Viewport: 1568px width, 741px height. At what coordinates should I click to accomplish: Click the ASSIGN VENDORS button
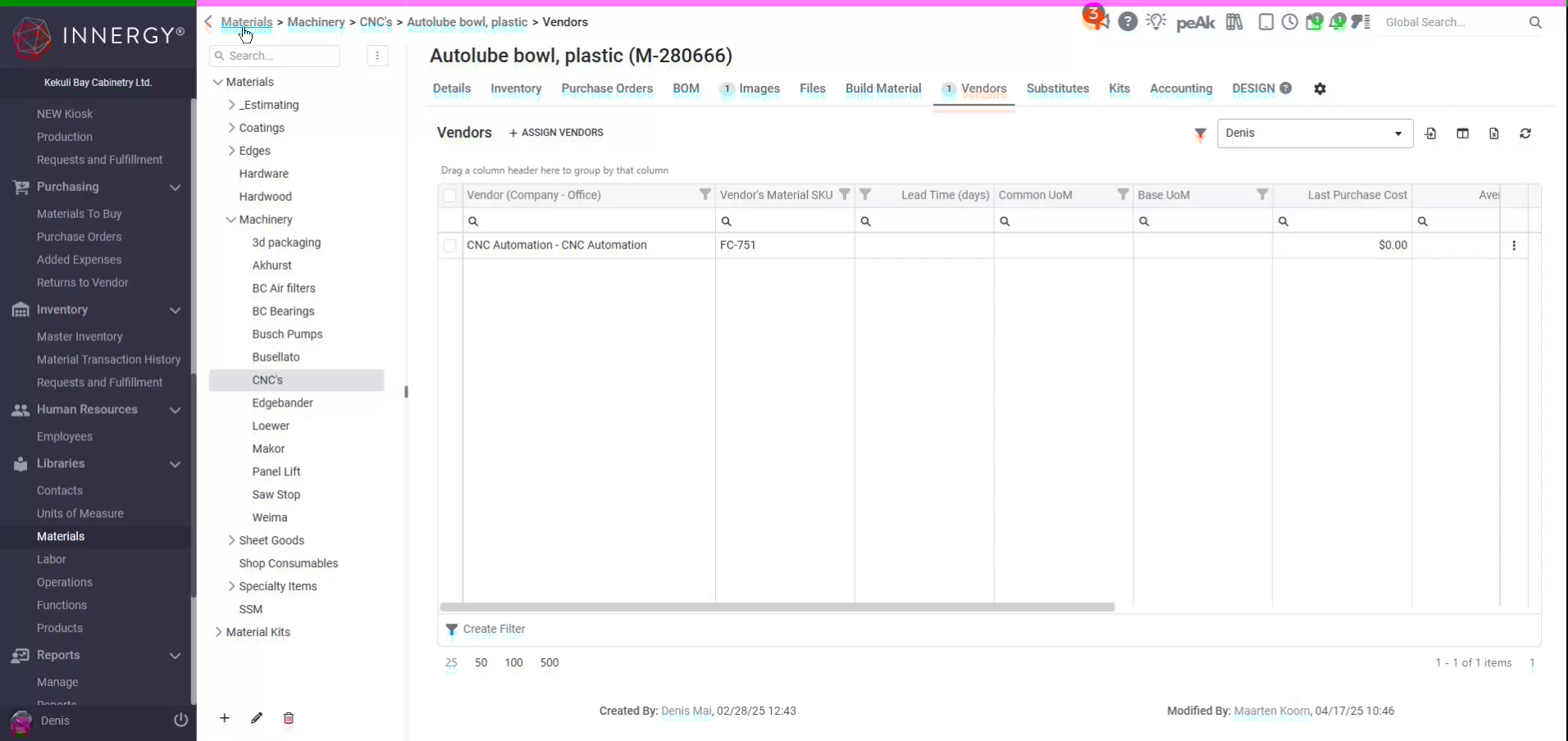pyautogui.click(x=556, y=132)
